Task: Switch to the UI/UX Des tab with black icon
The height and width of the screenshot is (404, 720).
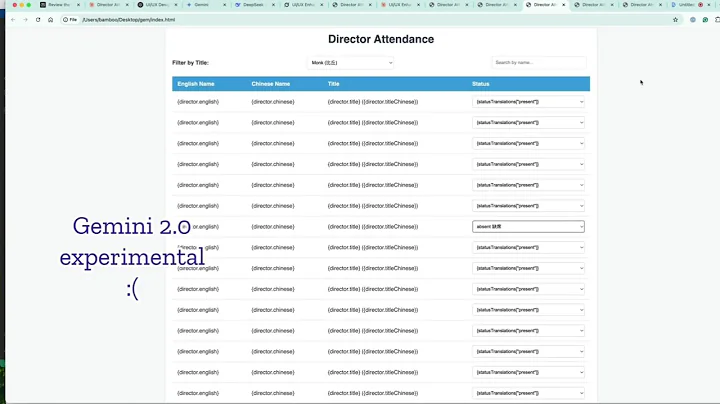Action: pyautogui.click(x=157, y=5)
